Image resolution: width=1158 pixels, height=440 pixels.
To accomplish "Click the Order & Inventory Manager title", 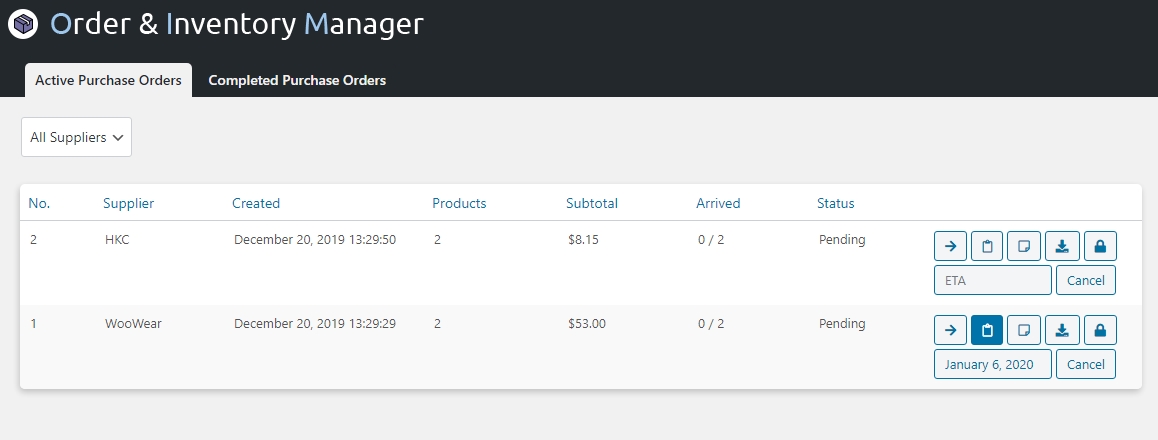I will point(236,24).
